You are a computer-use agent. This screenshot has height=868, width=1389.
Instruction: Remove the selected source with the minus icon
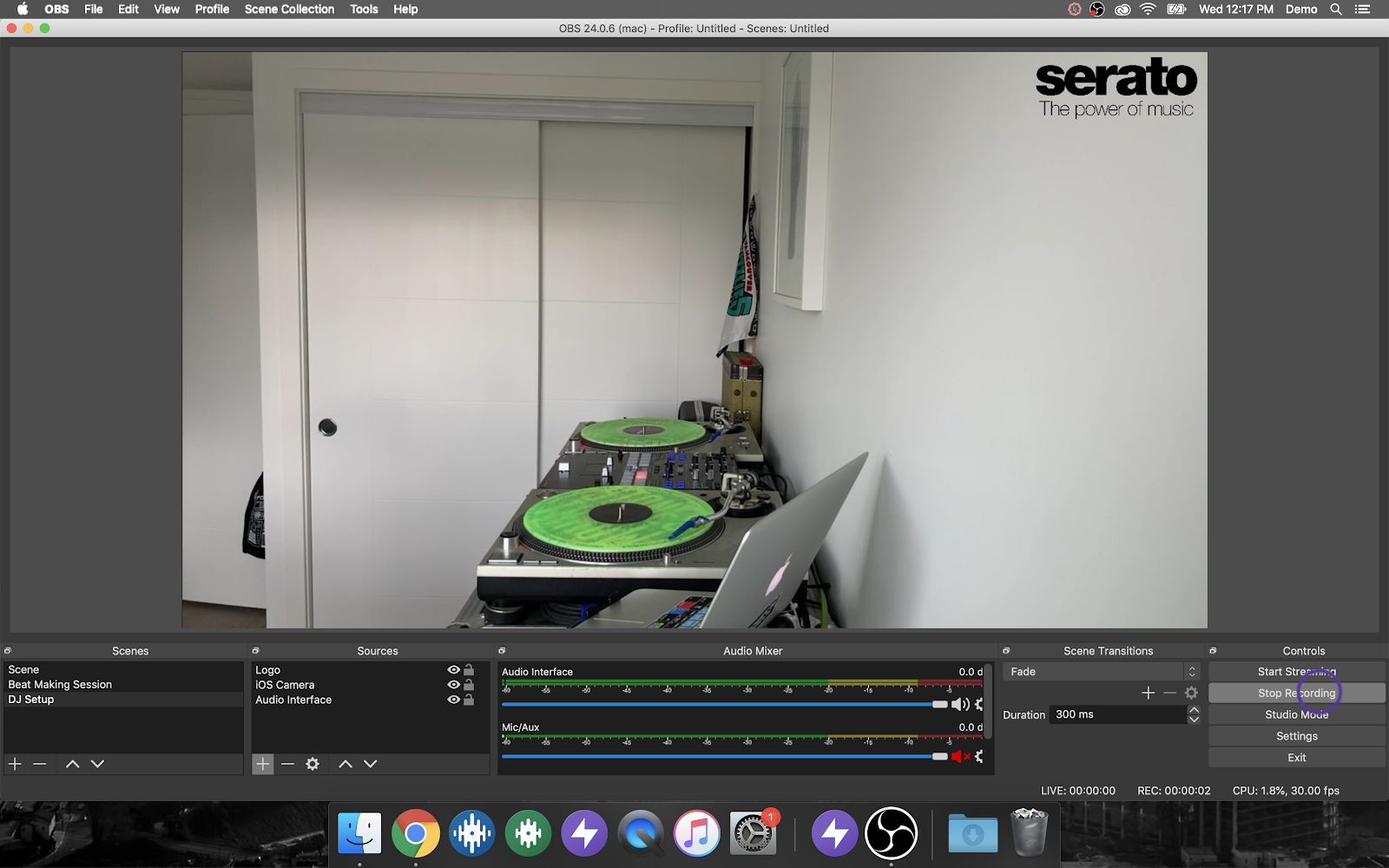click(x=287, y=764)
